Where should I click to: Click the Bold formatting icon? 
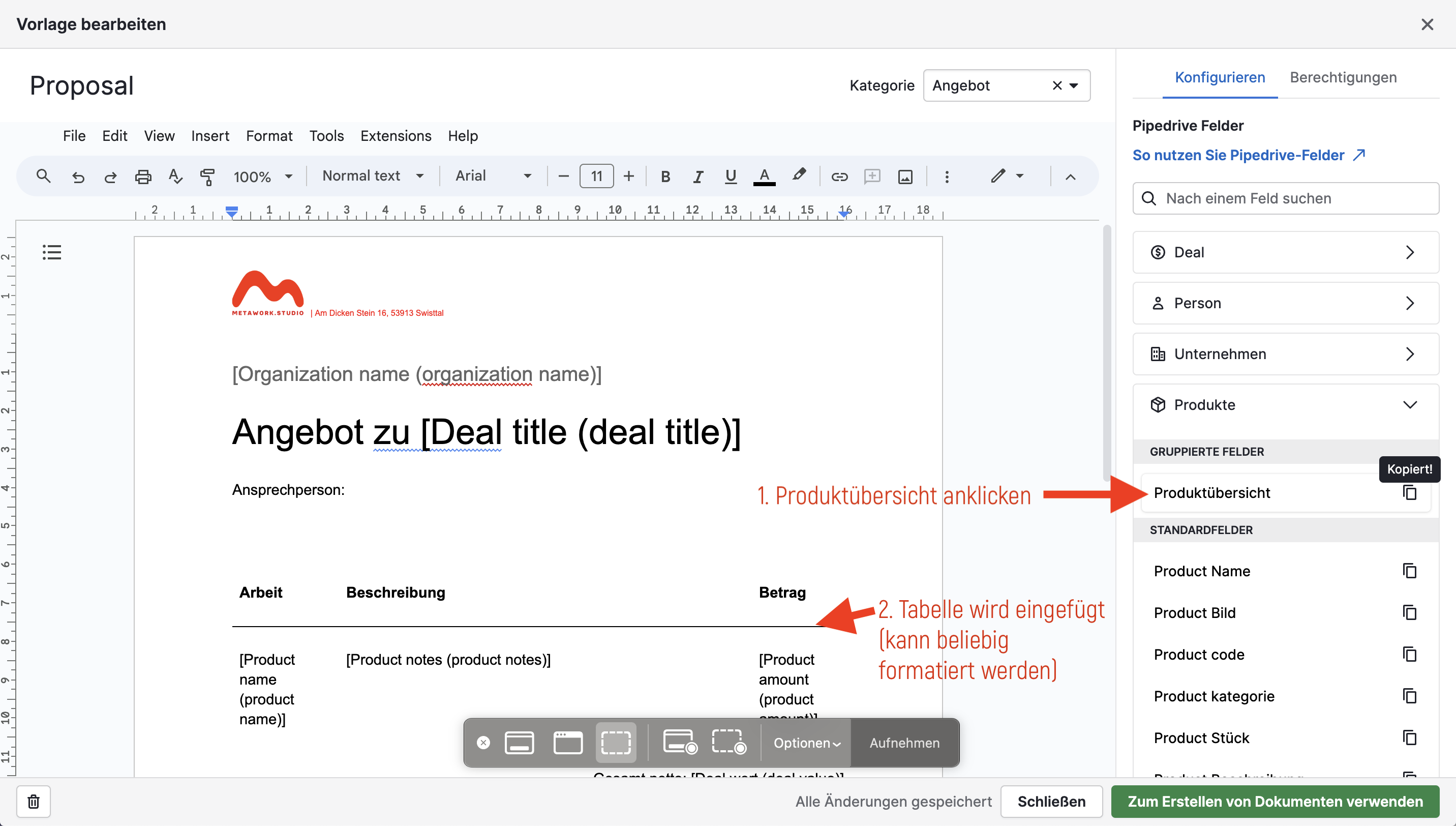tap(665, 176)
